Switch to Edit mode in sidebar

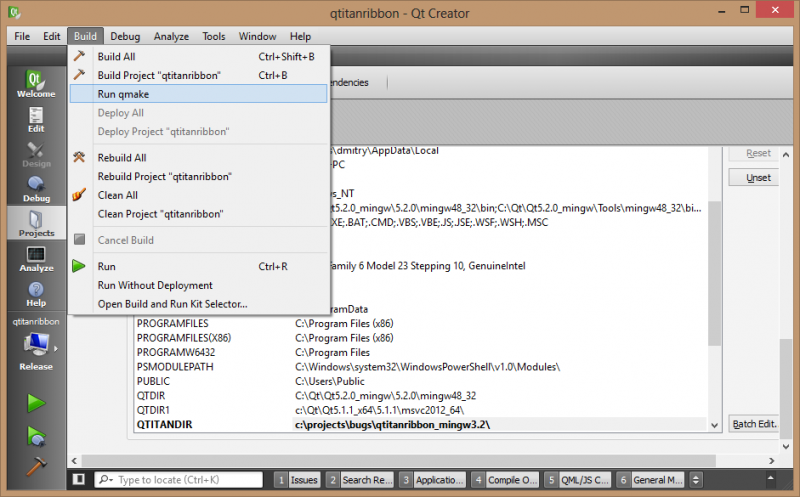(35, 120)
